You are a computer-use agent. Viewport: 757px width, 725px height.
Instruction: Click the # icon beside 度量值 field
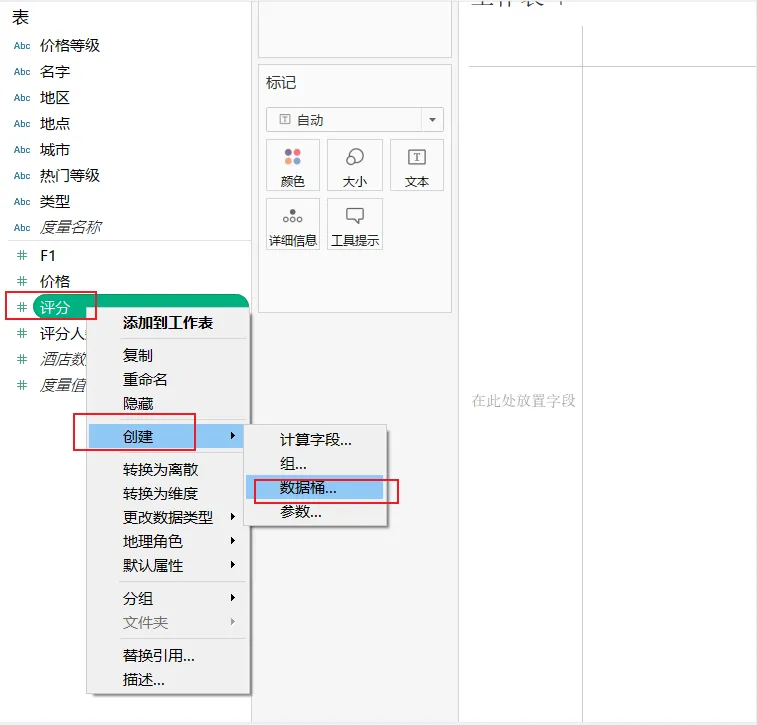point(22,385)
